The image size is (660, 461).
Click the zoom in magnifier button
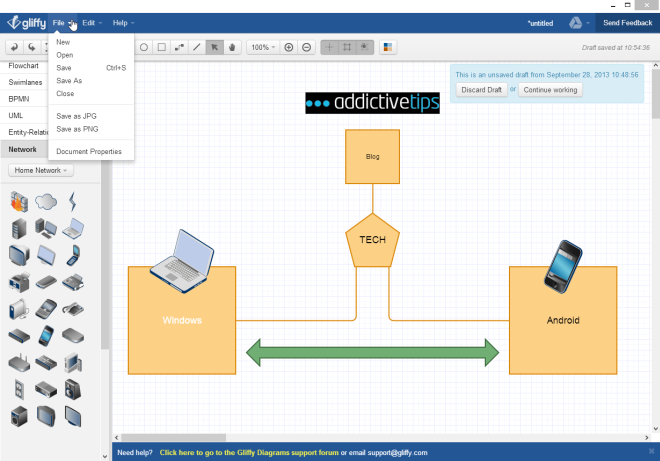pyautogui.click(x=289, y=47)
